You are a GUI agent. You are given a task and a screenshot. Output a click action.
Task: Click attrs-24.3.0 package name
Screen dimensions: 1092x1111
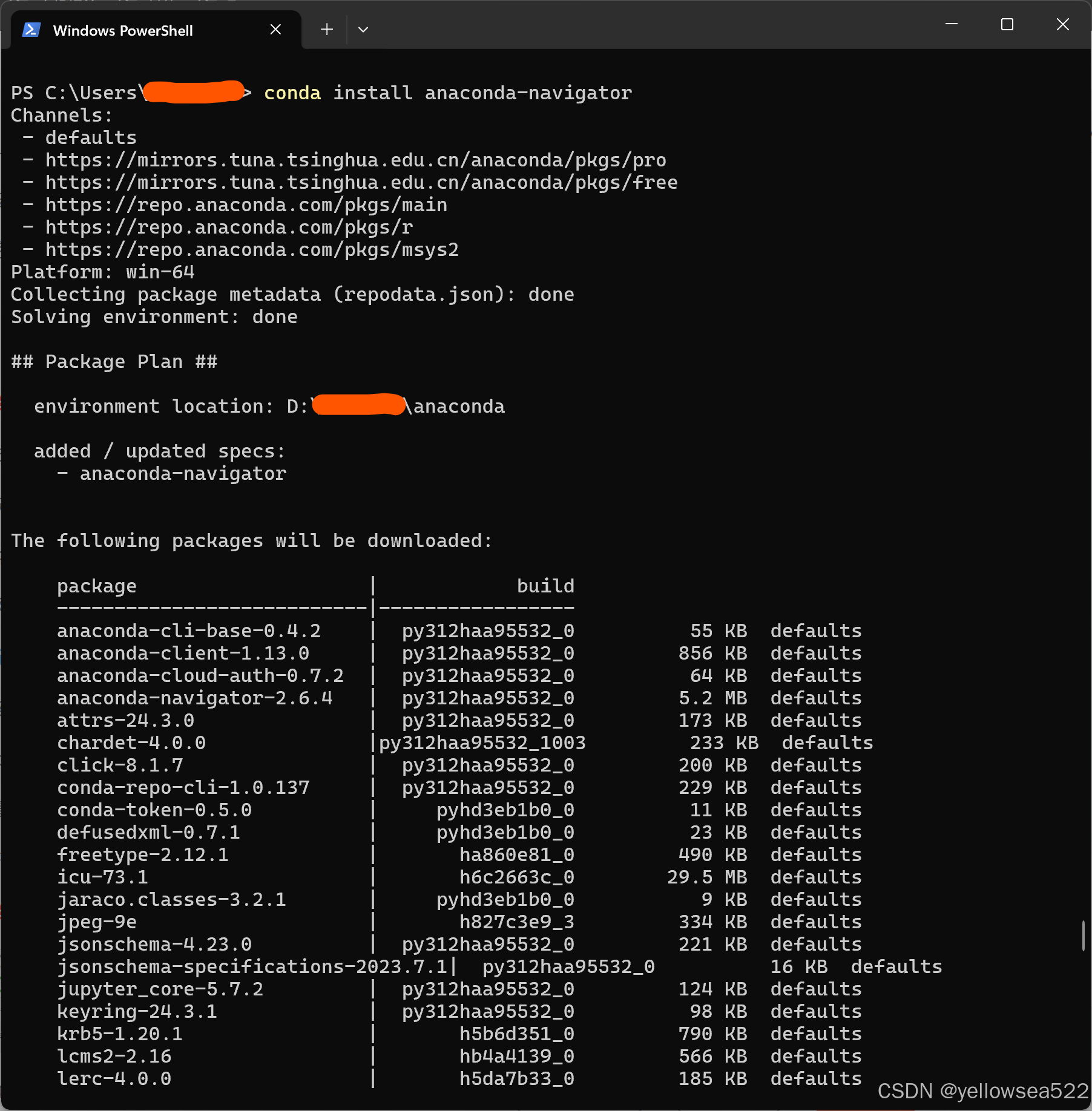(x=125, y=721)
